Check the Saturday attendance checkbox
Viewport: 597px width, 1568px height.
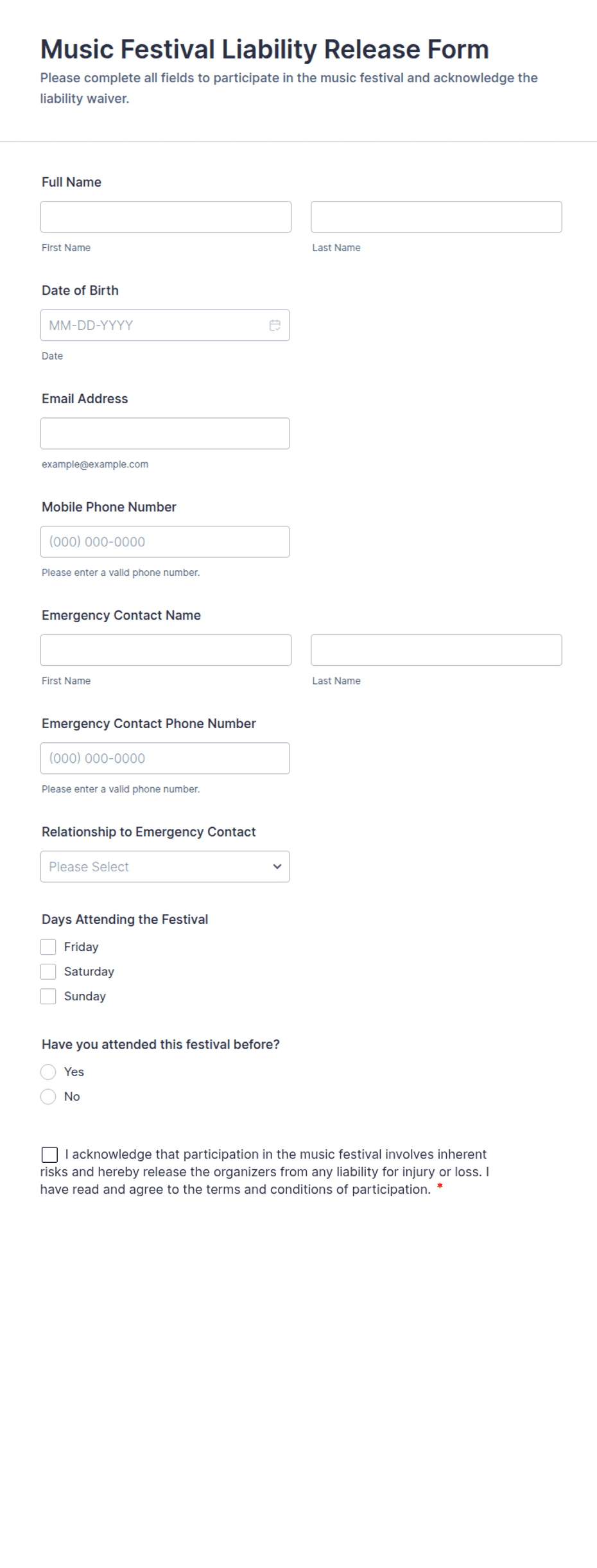coord(48,971)
